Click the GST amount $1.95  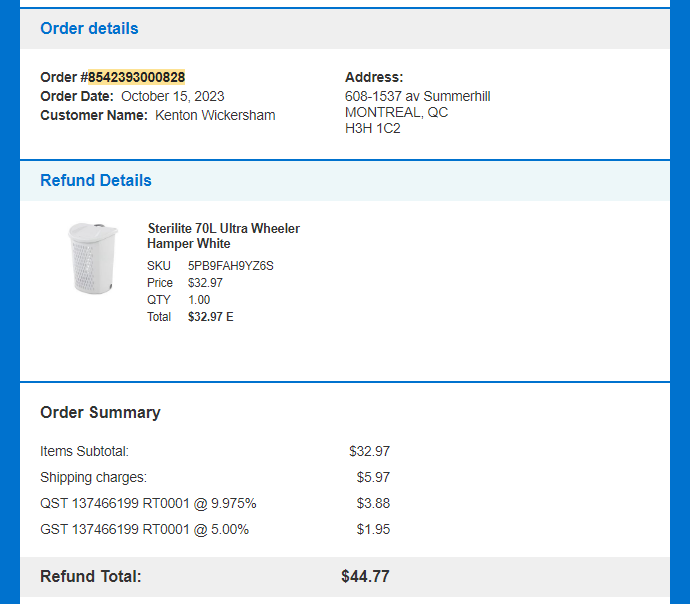pyautogui.click(x=373, y=529)
